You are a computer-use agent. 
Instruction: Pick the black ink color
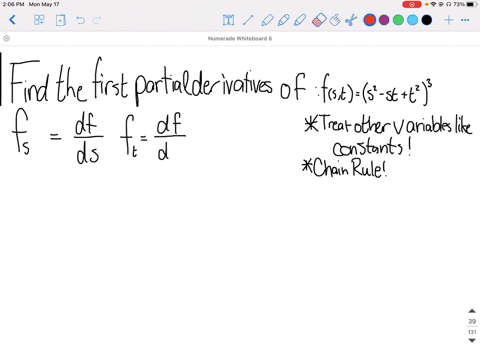tap(427, 20)
